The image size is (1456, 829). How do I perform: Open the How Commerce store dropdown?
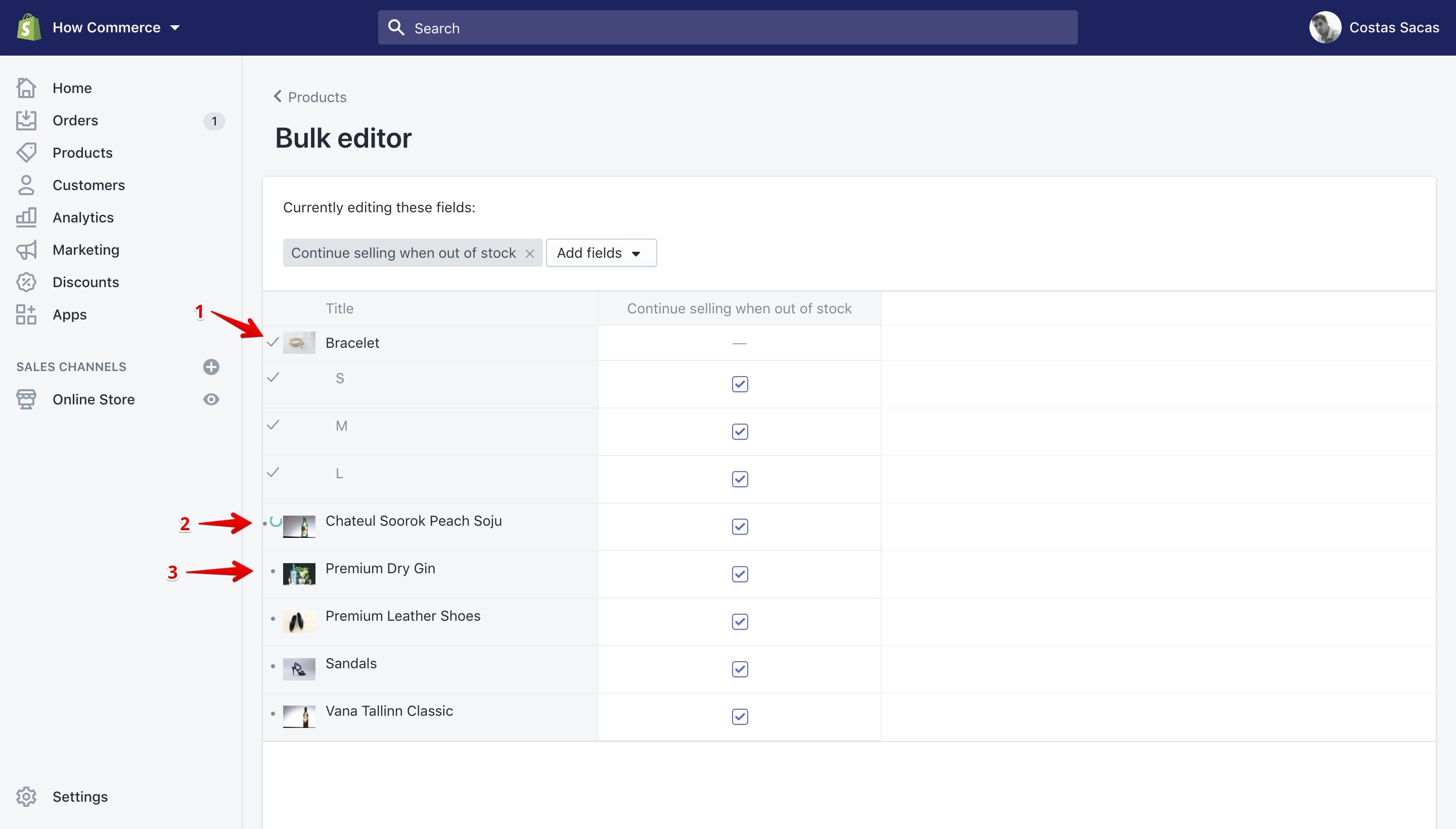coord(116,27)
